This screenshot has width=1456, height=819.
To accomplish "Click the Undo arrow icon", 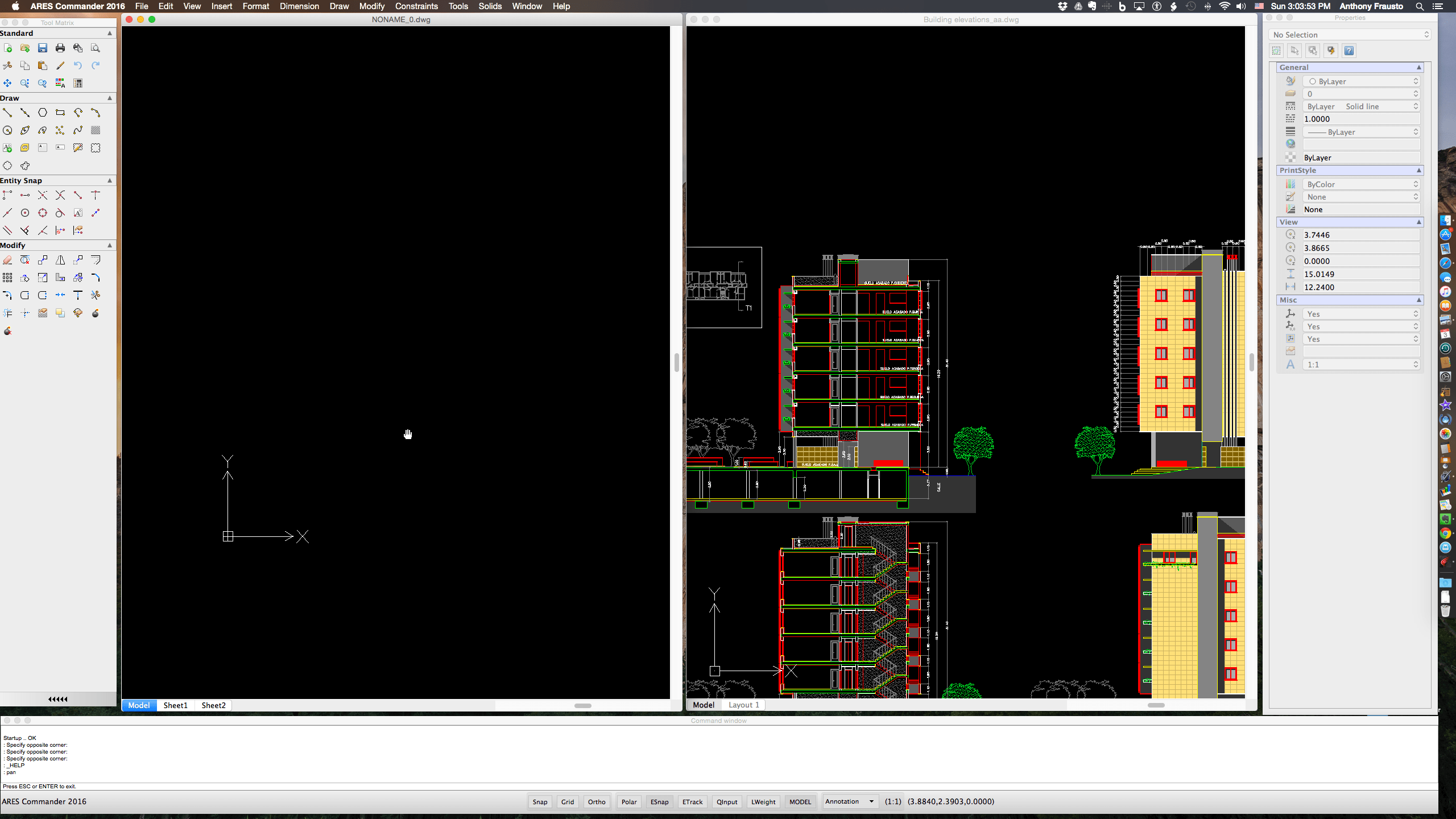I will tap(78, 65).
